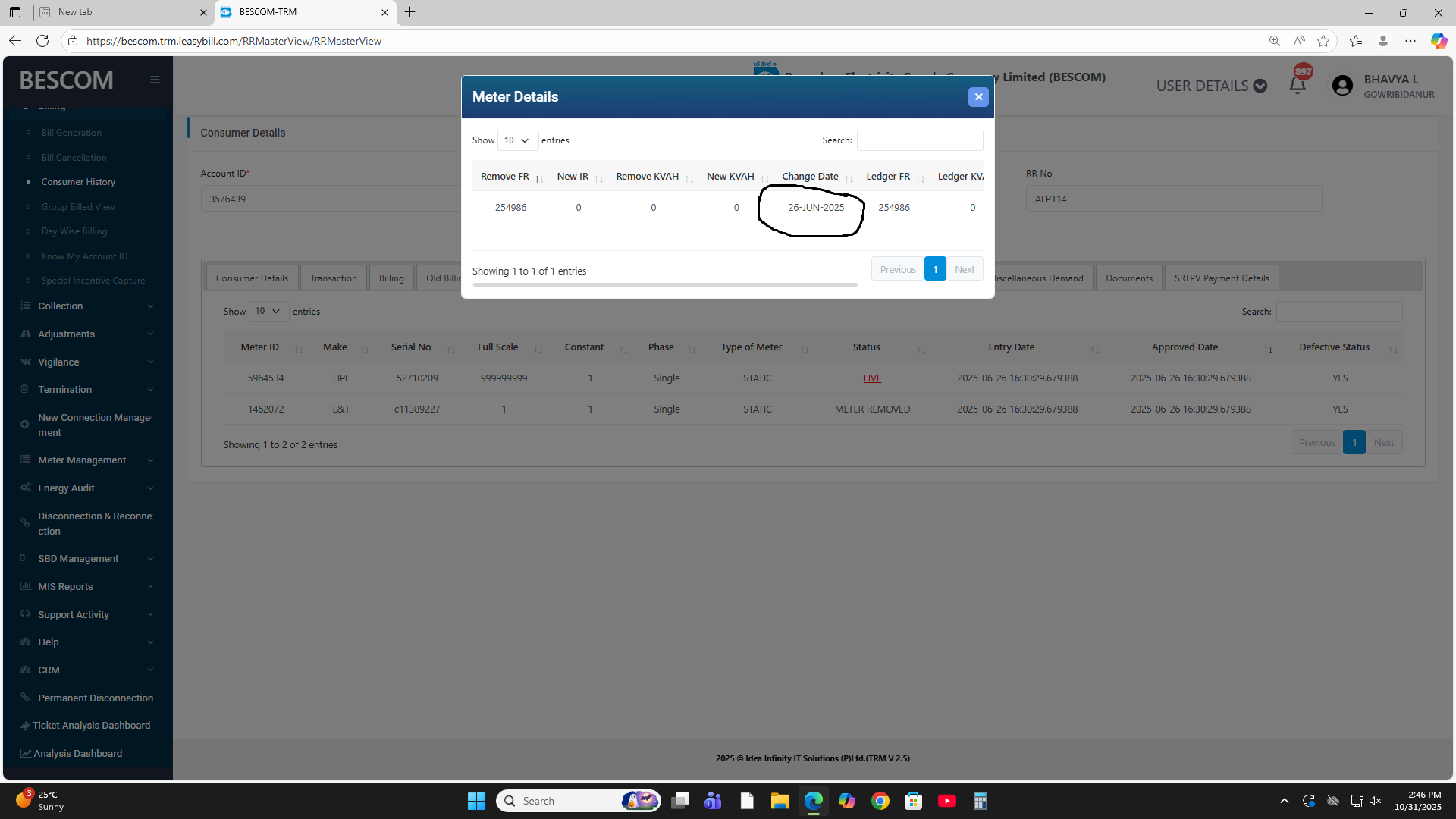Switch to the Documents tab
The height and width of the screenshot is (819, 1456).
point(1128,278)
